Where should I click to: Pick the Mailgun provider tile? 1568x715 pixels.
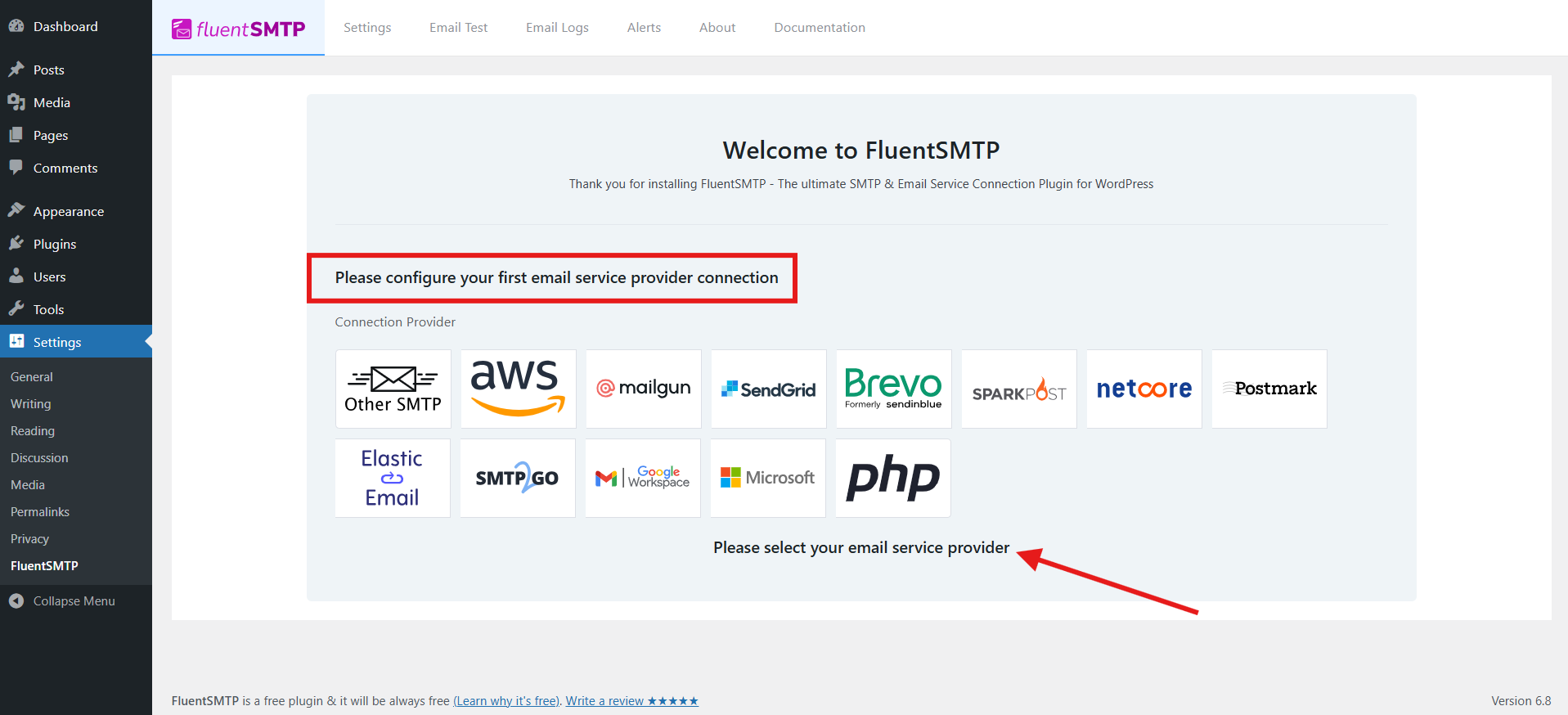pyautogui.click(x=644, y=389)
